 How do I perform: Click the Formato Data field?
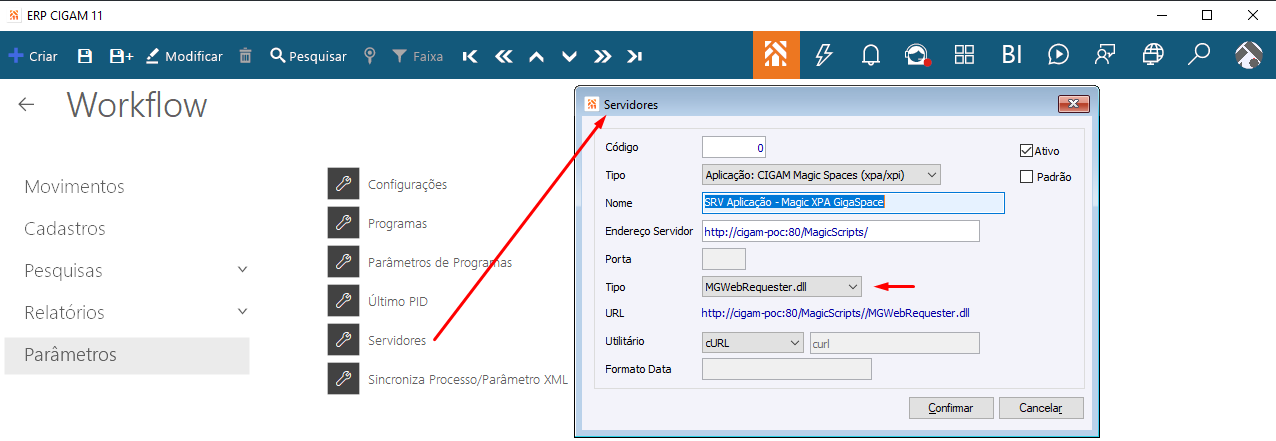coord(787,369)
